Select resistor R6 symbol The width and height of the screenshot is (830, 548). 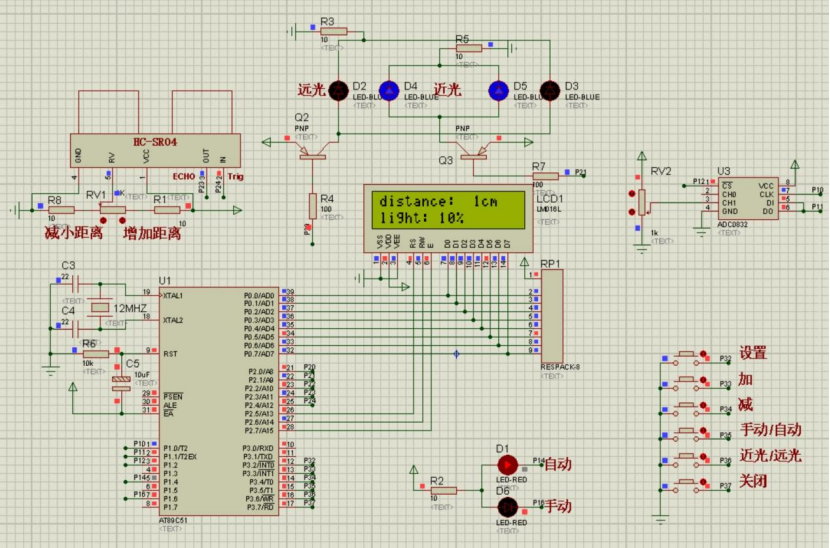click(x=96, y=354)
